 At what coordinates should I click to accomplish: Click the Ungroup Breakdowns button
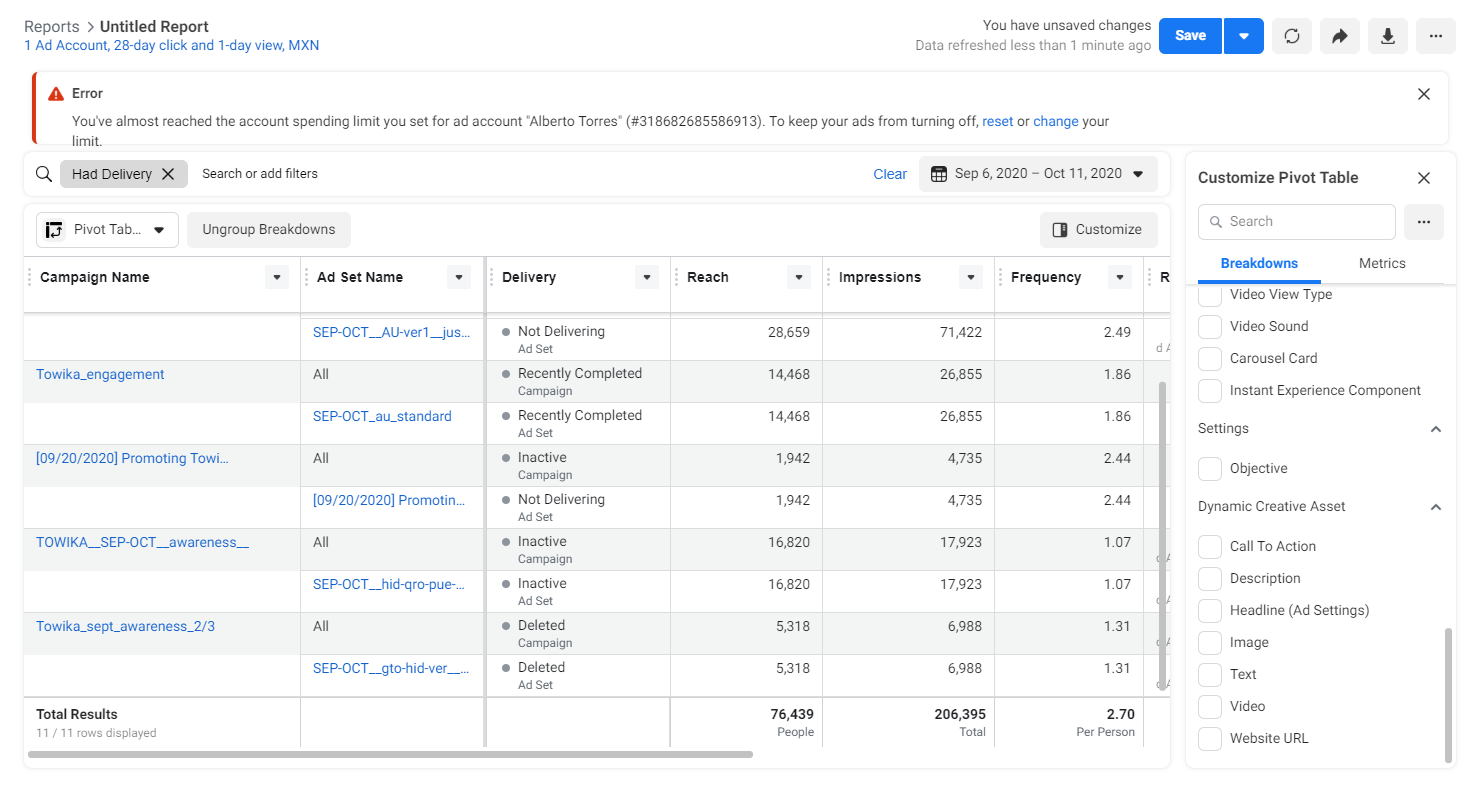pos(269,230)
